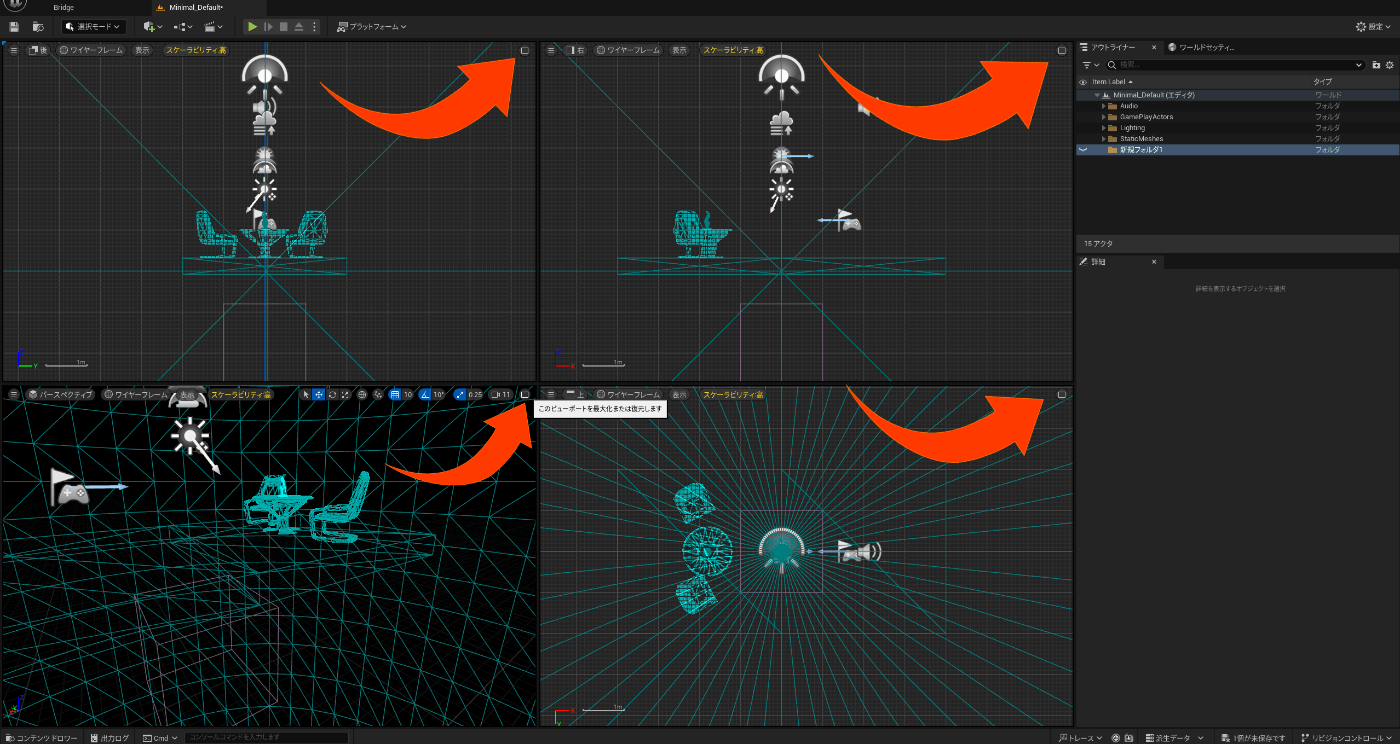The height and width of the screenshot is (744, 1400).
Task: Close the アウトライナー tab
Action: [x=1153, y=47]
